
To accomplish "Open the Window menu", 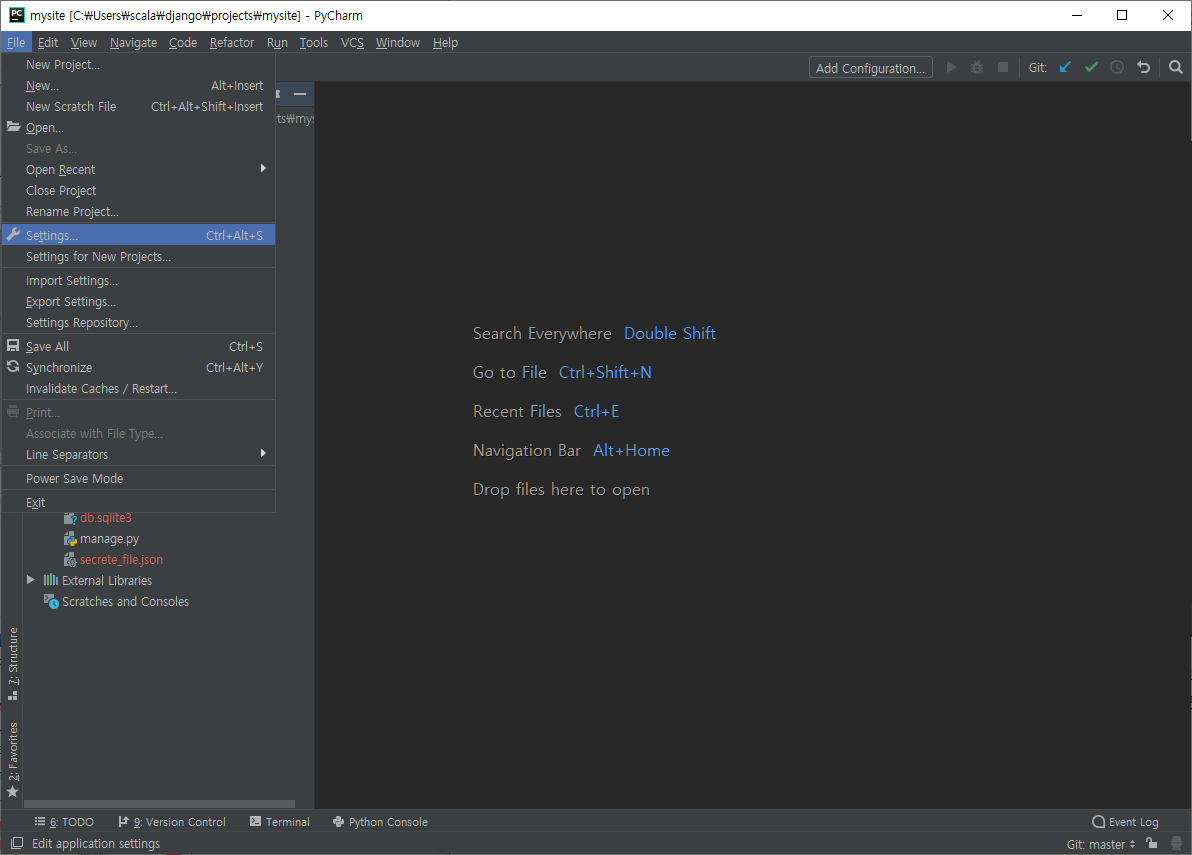I will coord(398,43).
